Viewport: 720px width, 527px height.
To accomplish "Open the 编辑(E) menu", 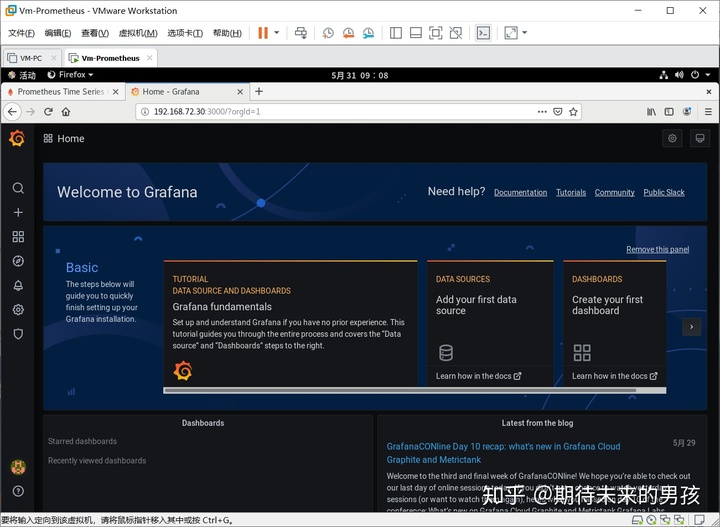I will tap(58, 33).
